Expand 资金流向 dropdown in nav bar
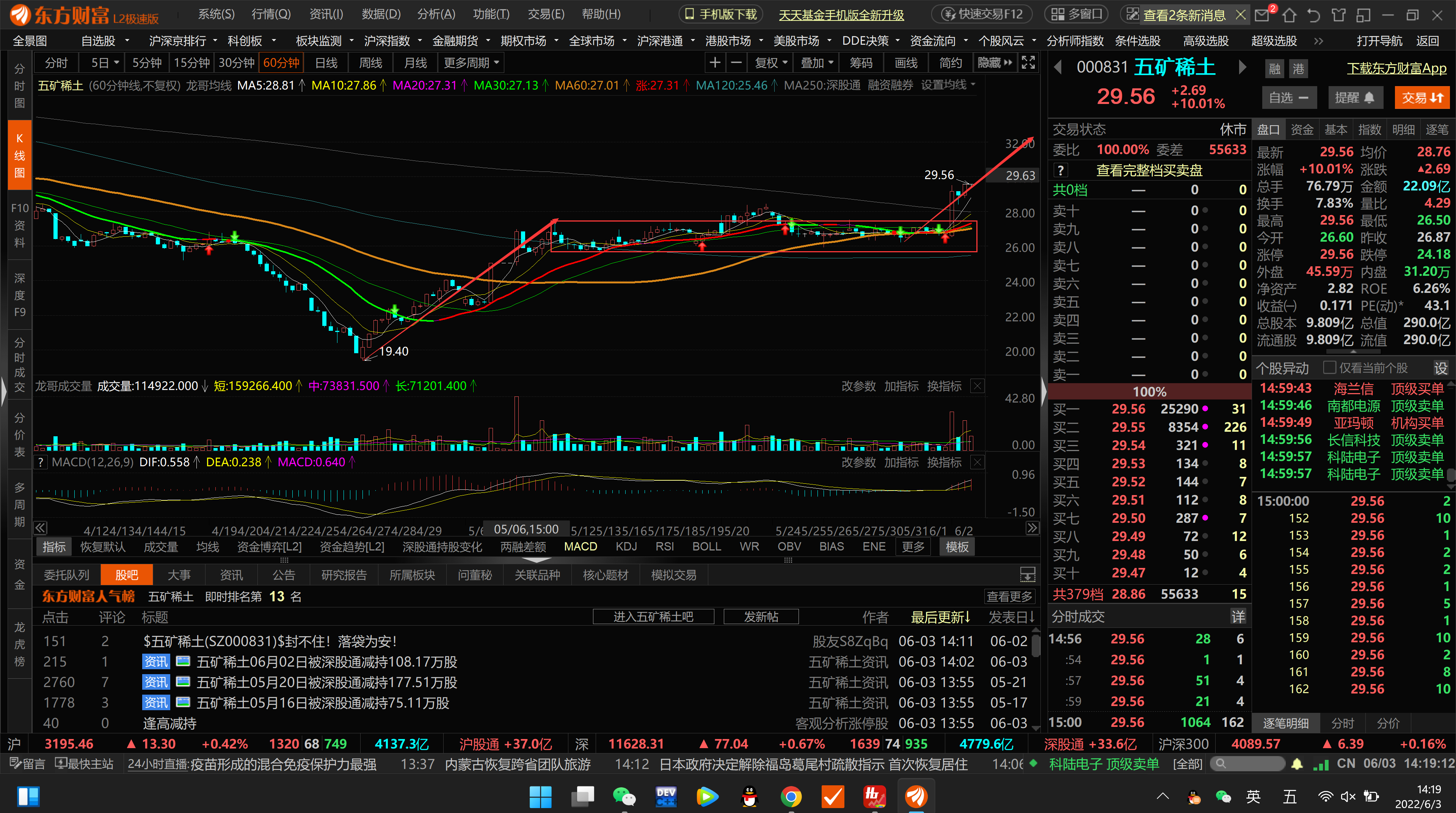This screenshot has height=813, width=1456. tap(966, 41)
